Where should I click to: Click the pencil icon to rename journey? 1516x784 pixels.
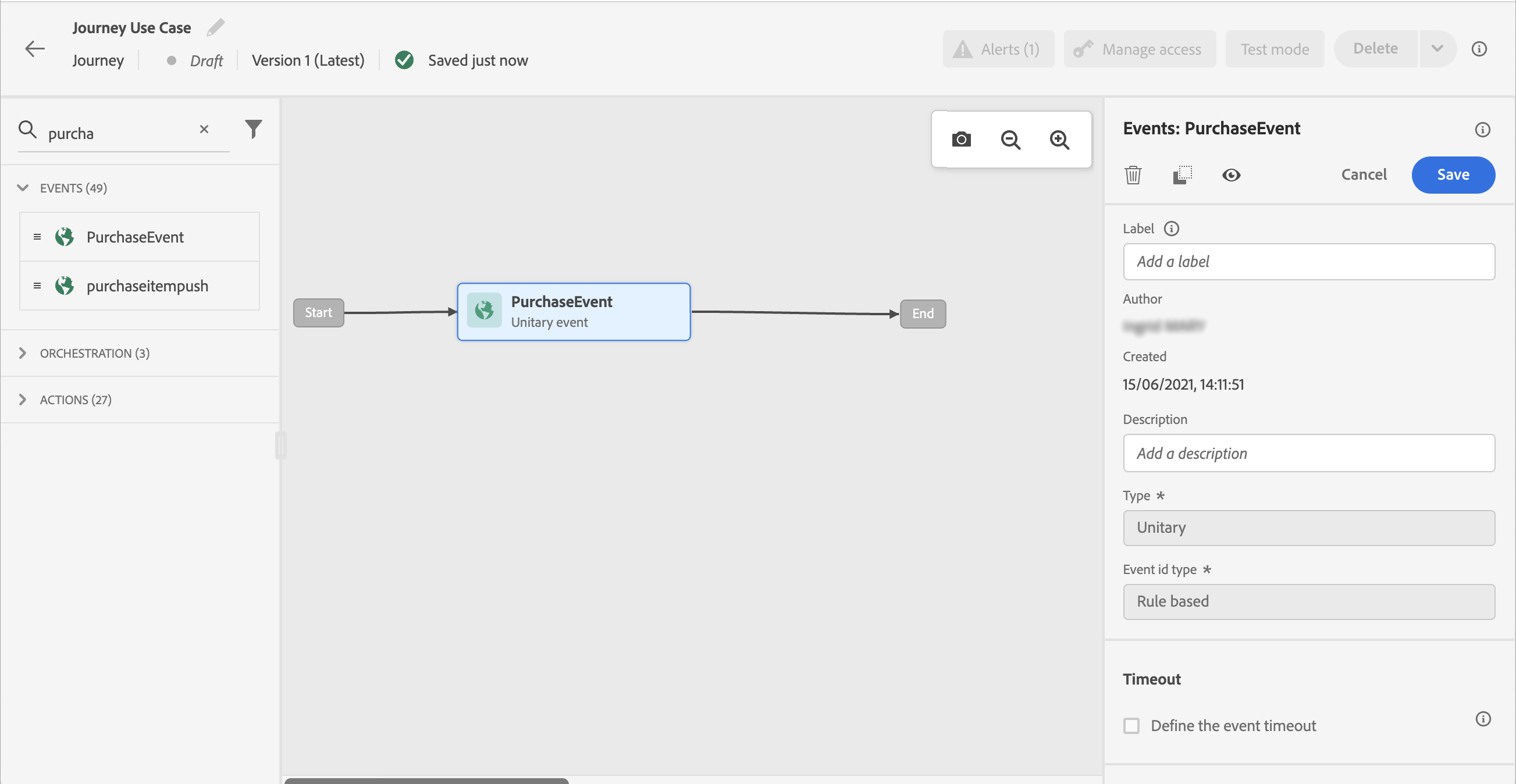[x=215, y=28]
